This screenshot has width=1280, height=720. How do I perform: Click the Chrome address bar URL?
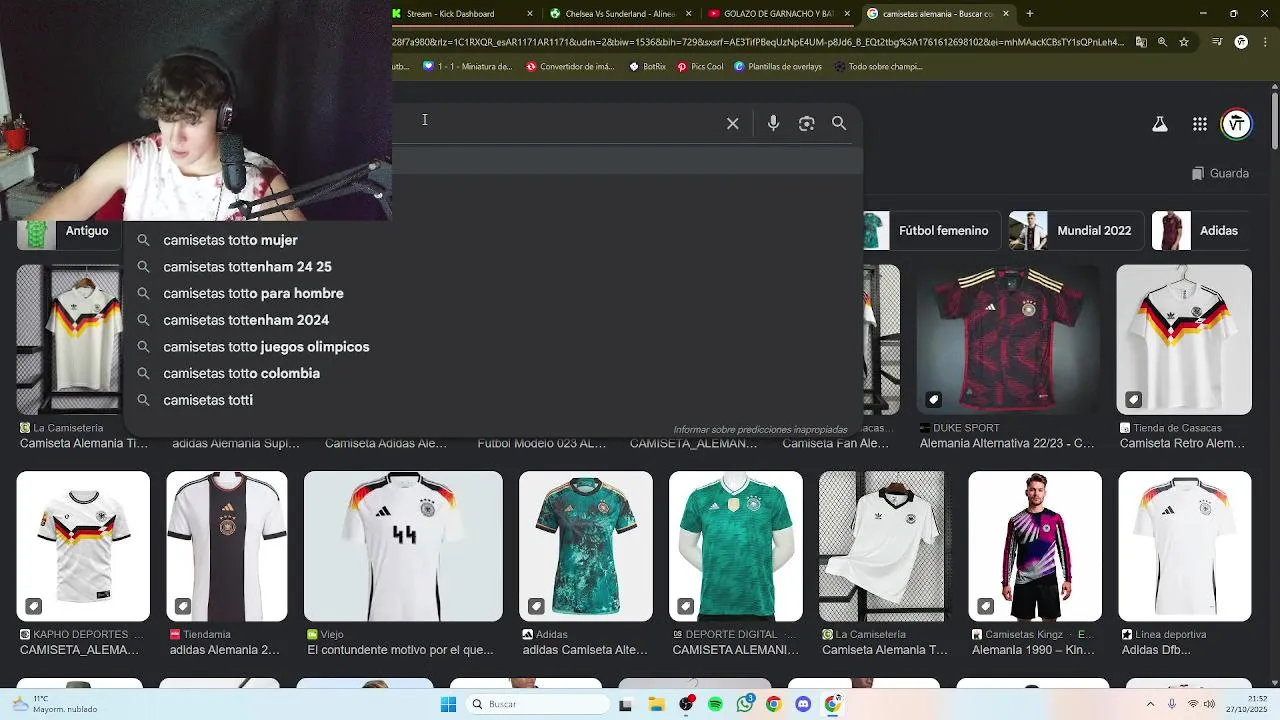coord(758,42)
